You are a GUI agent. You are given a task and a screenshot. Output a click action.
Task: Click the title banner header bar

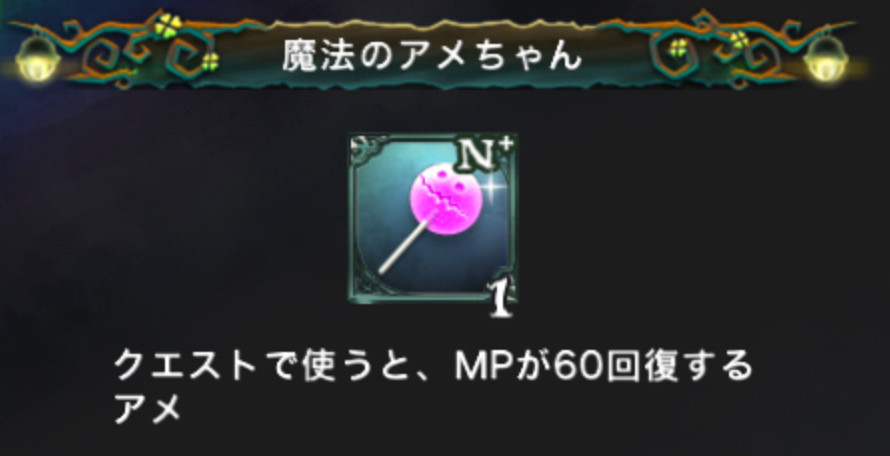coord(433,55)
